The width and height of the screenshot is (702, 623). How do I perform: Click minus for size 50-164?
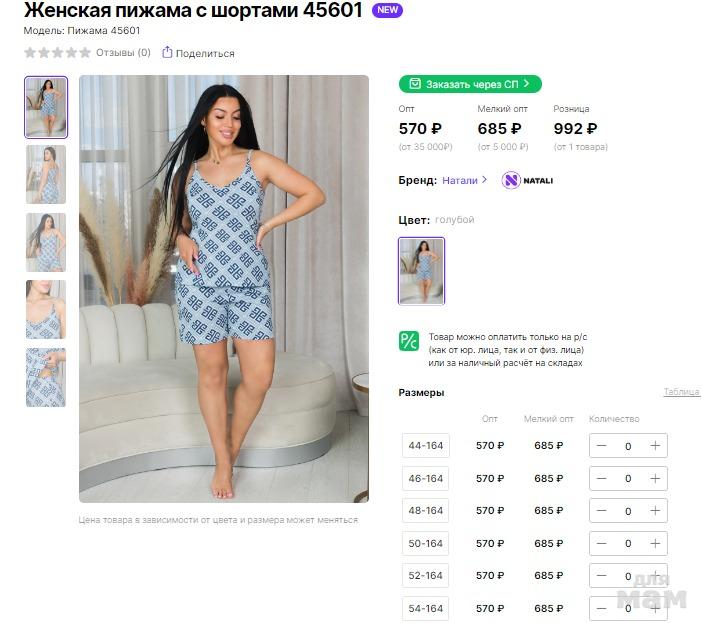601,543
